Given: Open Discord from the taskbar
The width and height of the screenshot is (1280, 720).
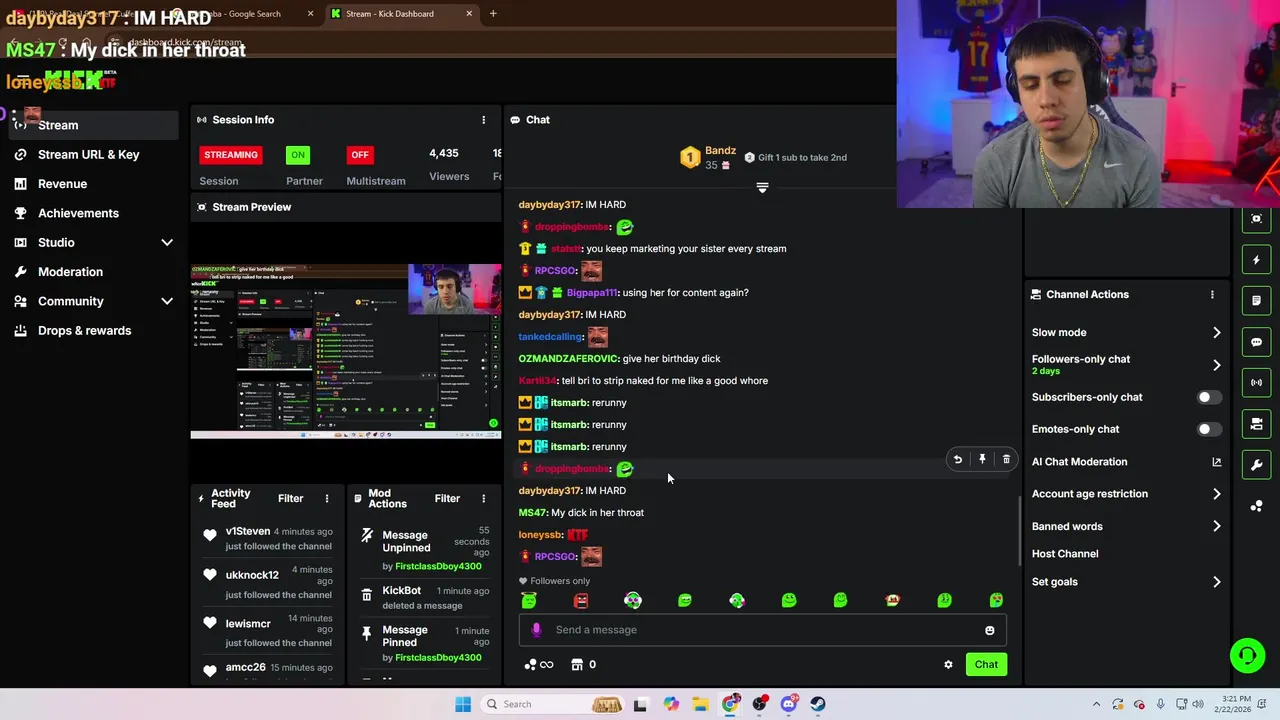Looking at the screenshot, I should 789,704.
